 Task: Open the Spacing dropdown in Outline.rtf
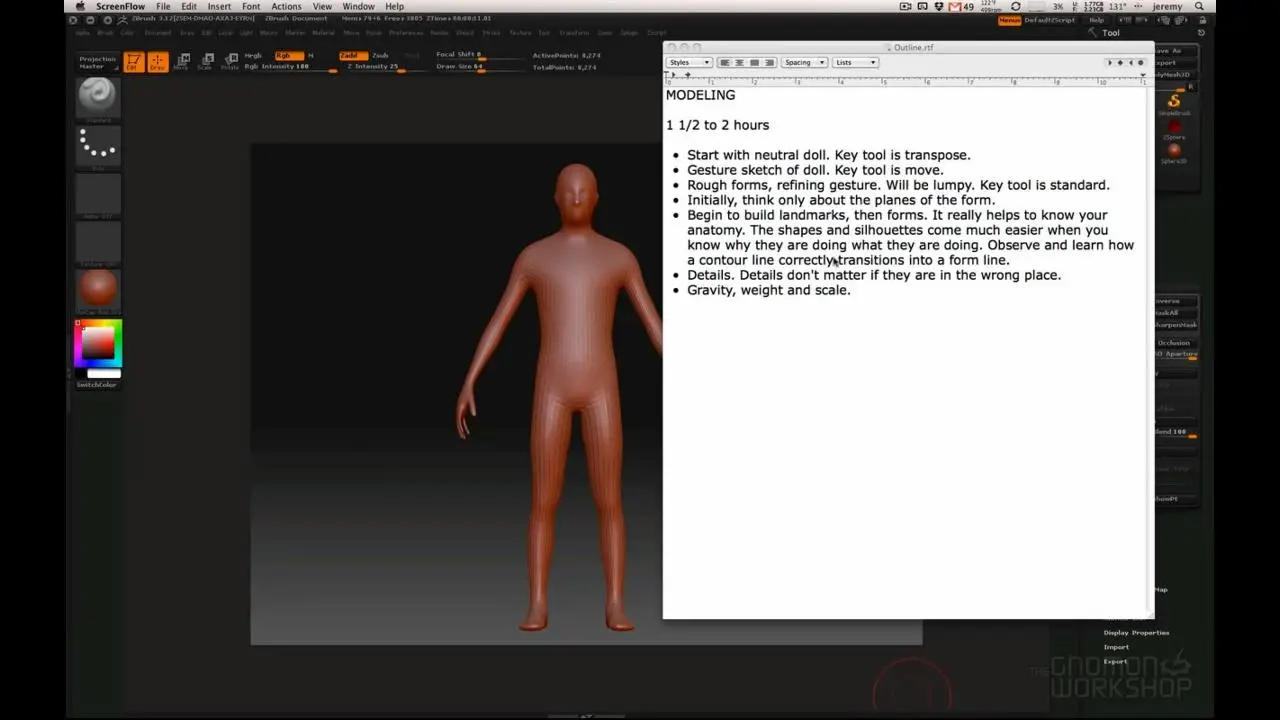click(x=804, y=62)
